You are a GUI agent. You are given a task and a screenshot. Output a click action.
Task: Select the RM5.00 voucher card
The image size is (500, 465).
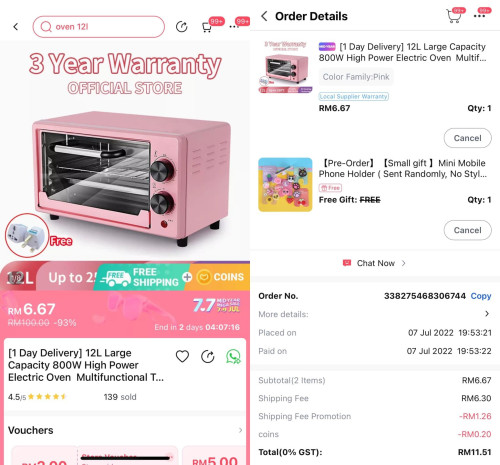(x=214, y=457)
